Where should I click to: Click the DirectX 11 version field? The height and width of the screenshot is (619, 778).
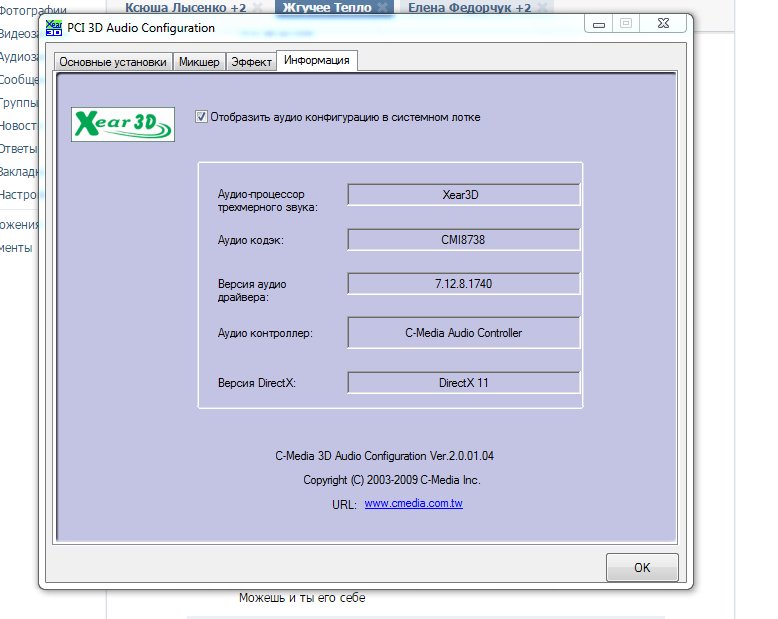(463, 383)
